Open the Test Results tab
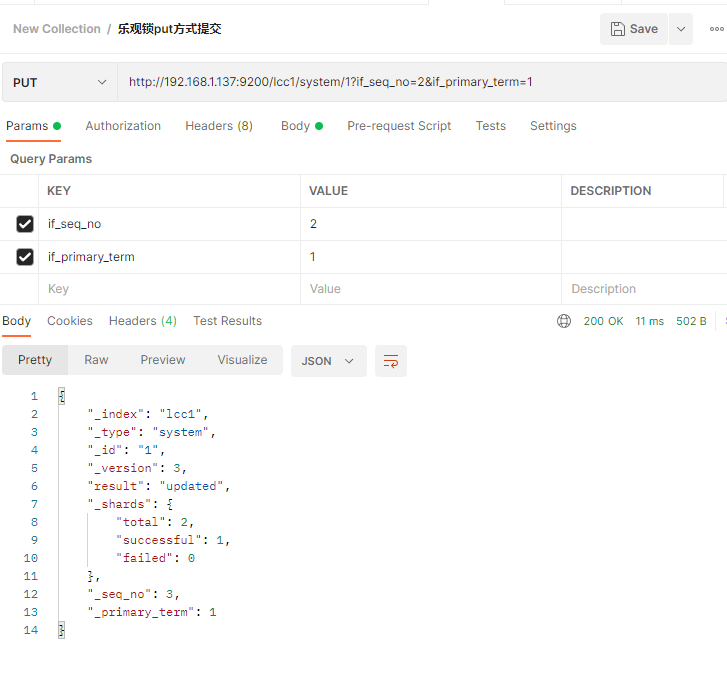 (x=227, y=321)
